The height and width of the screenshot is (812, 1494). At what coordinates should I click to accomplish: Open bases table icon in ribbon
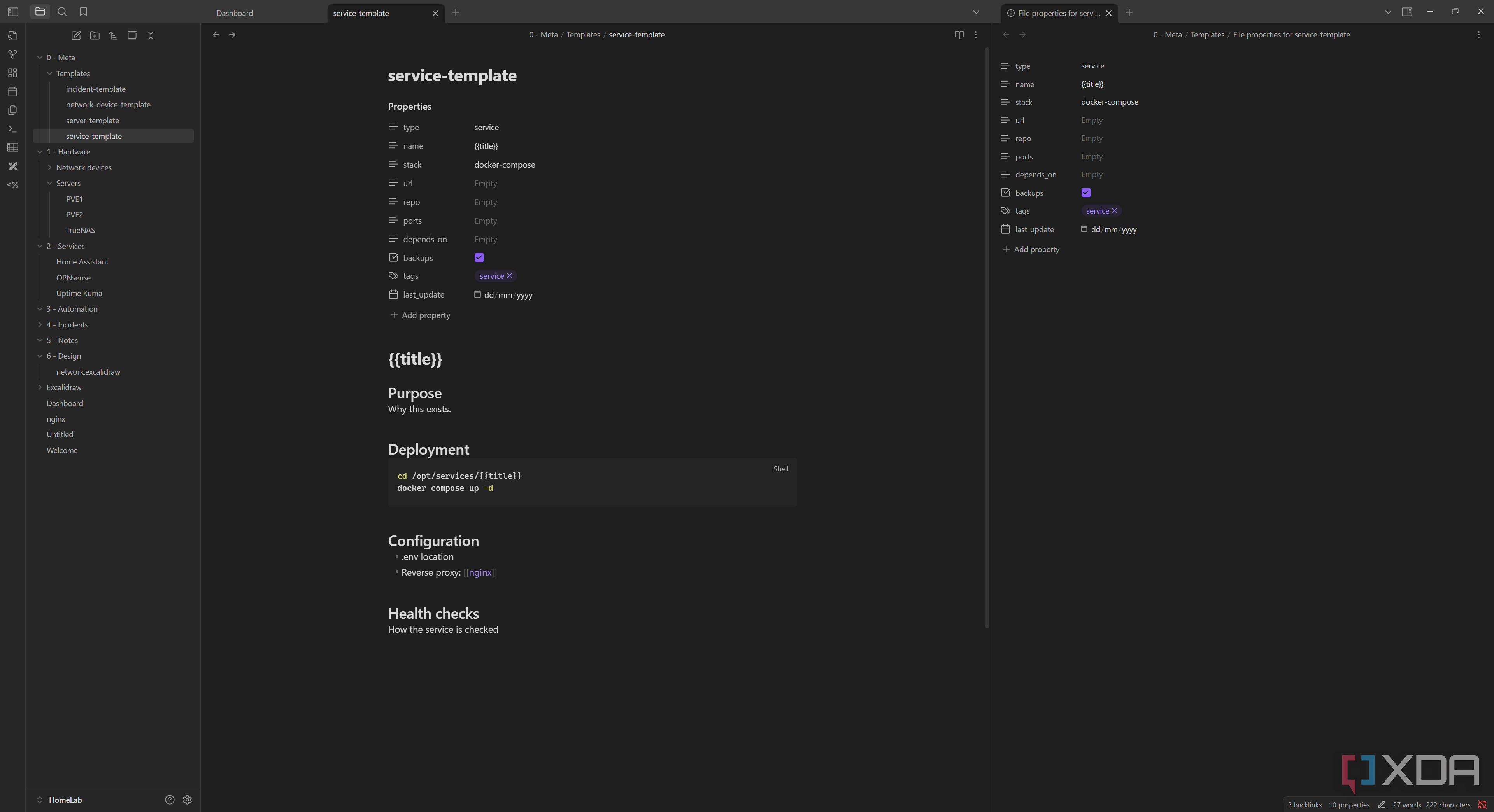(x=13, y=147)
